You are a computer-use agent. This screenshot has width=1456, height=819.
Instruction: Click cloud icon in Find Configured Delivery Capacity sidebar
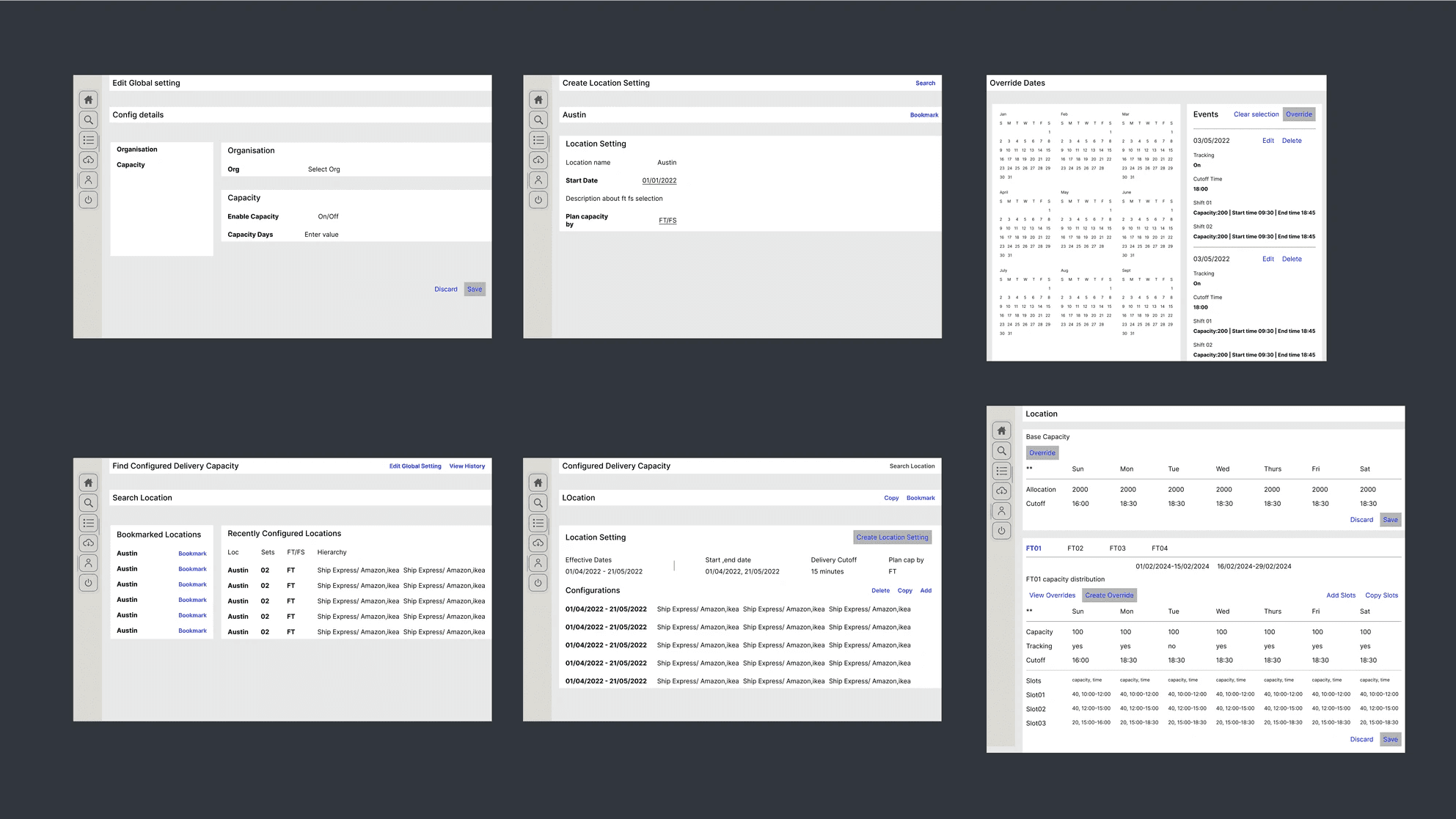tap(88, 543)
